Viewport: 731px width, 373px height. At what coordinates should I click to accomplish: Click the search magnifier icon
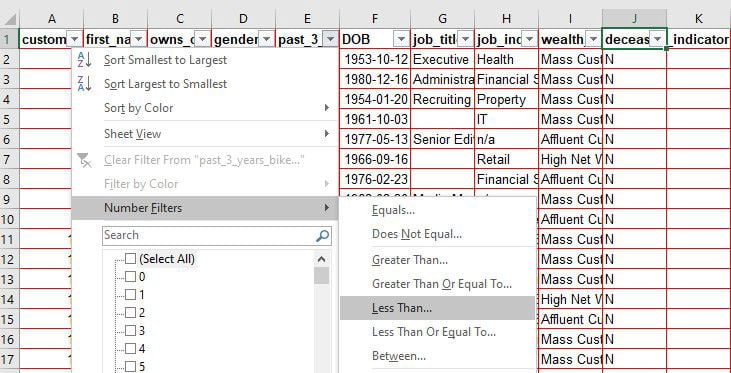point(323,235)
